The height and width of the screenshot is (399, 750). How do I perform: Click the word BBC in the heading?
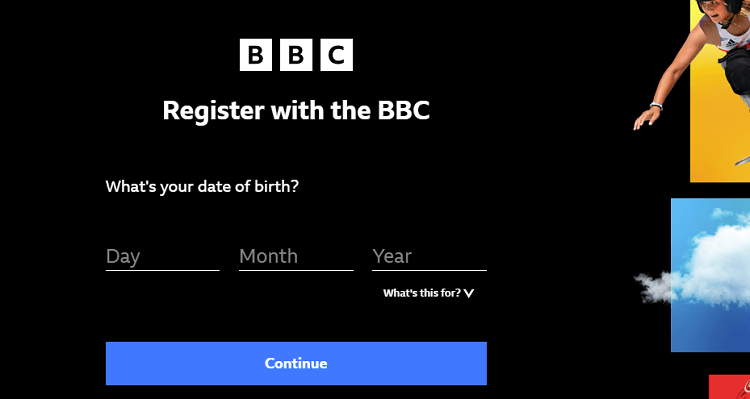pos(404,111)
